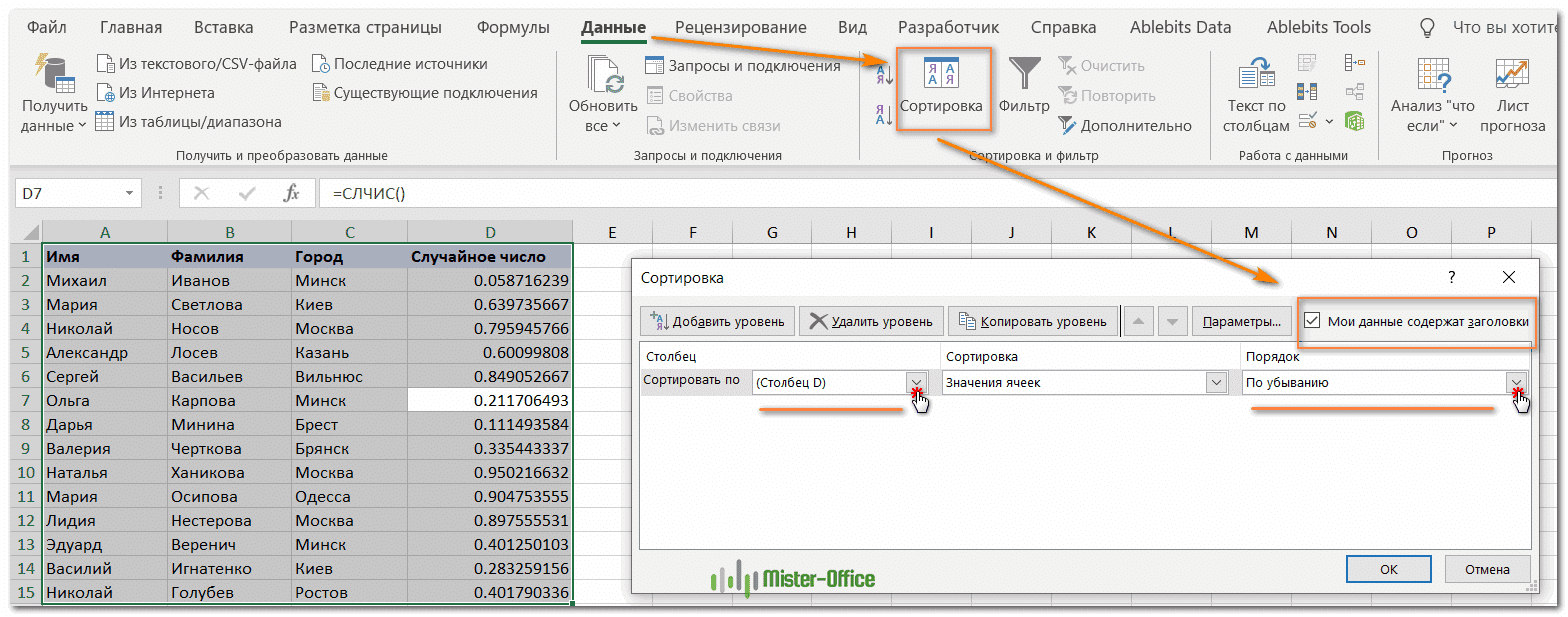This screenshot has width=1568, height=617.
Task: Switch to the Формулы ribbon tab
Action: tap(512, 28)
